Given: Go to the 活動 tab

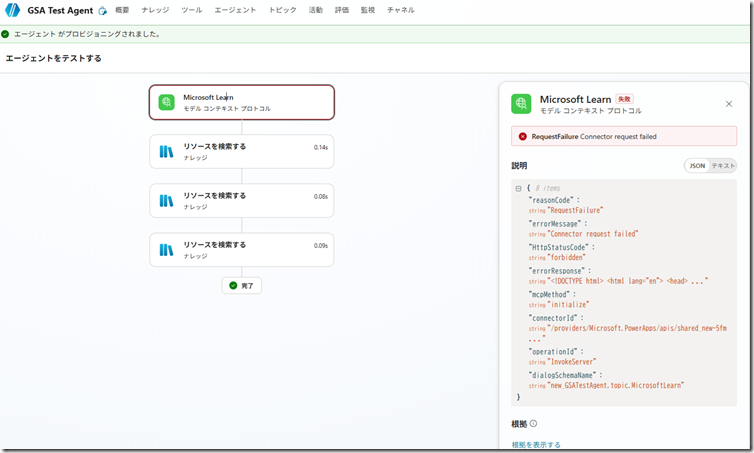Looking at the screenshot, I should pyautogui.click(x=315, y=10).
